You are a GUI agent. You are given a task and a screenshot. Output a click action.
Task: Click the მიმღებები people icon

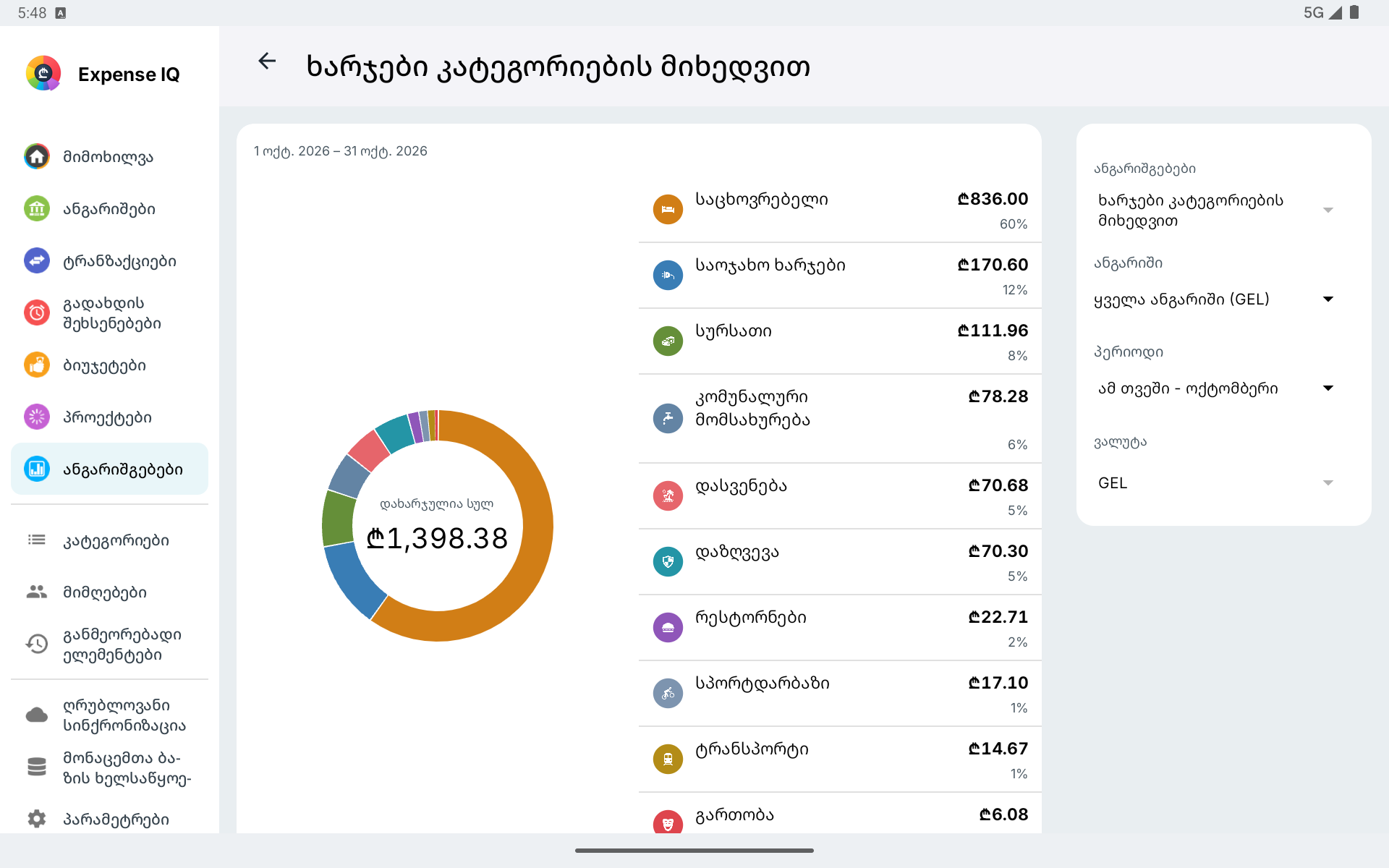tap(37, 592)
